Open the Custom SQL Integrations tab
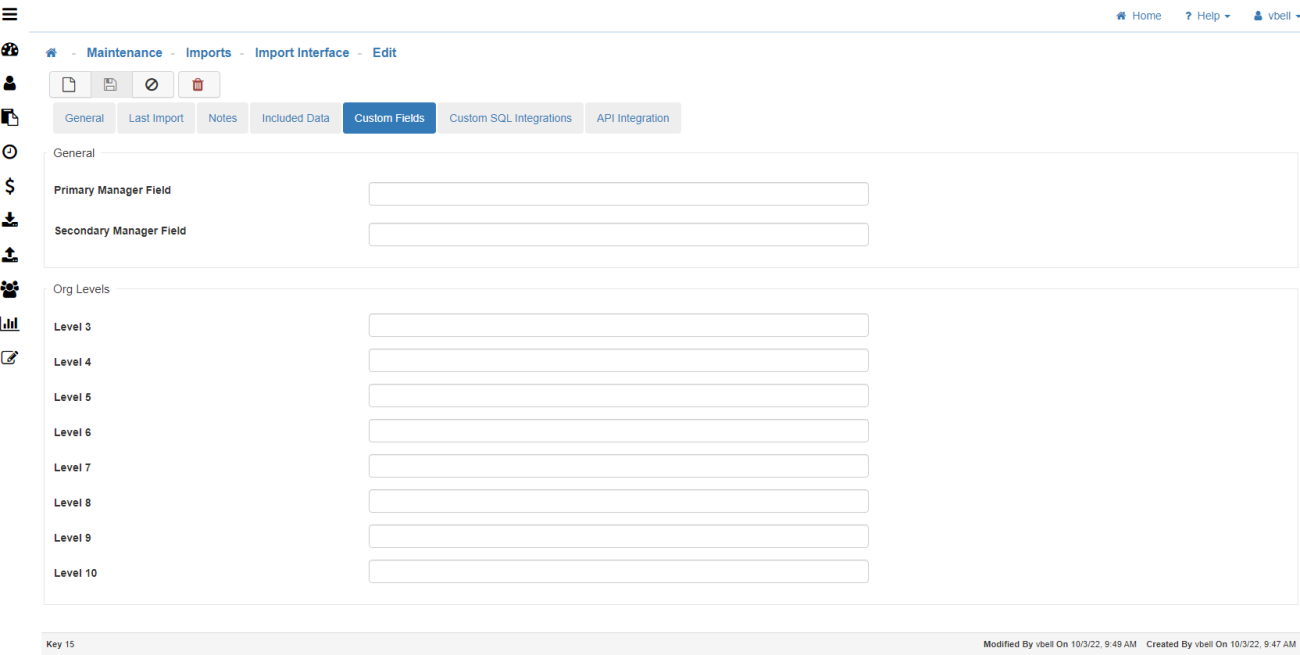 click(510, 118)
